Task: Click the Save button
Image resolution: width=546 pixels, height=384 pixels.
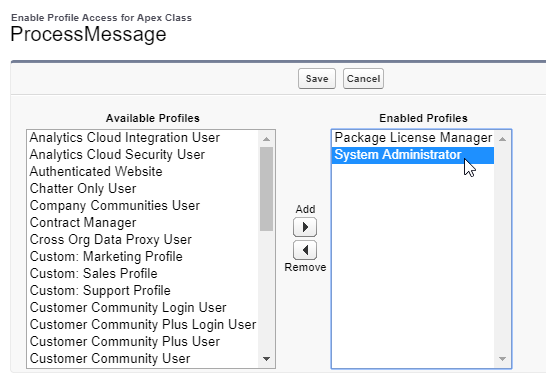Action: [317, 79]
